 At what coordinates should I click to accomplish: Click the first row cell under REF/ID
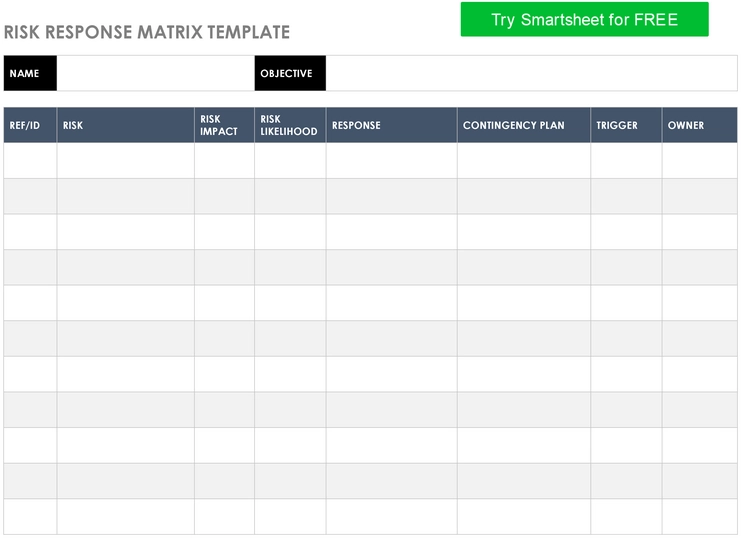point(30,161)
